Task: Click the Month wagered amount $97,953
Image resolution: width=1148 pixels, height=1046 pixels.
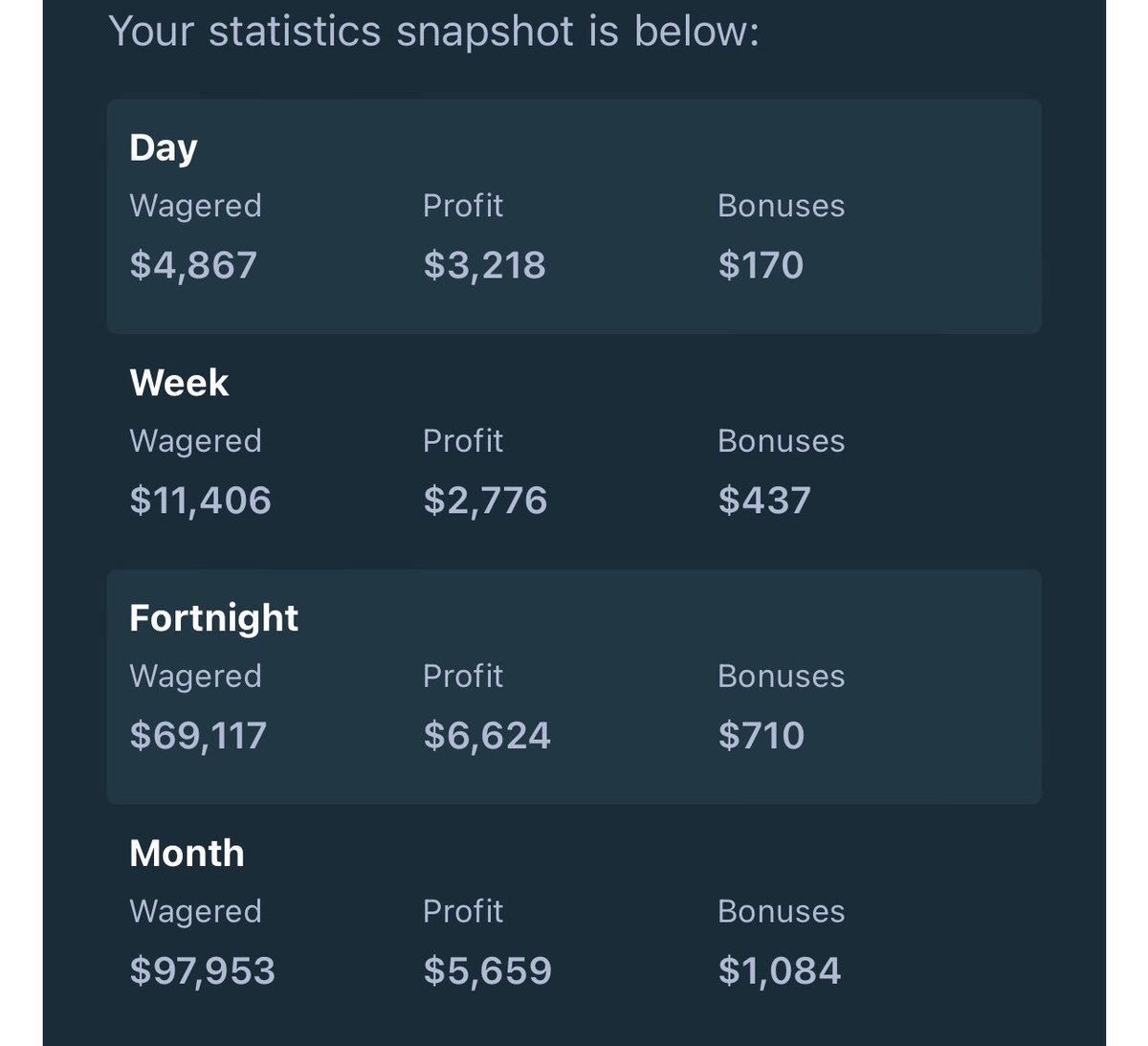Action: 203,971
